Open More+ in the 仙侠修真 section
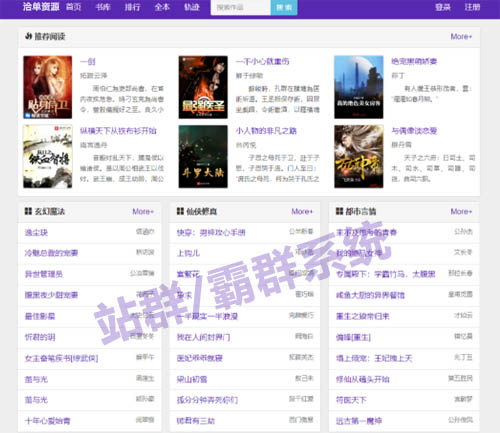 click(302, 211)
